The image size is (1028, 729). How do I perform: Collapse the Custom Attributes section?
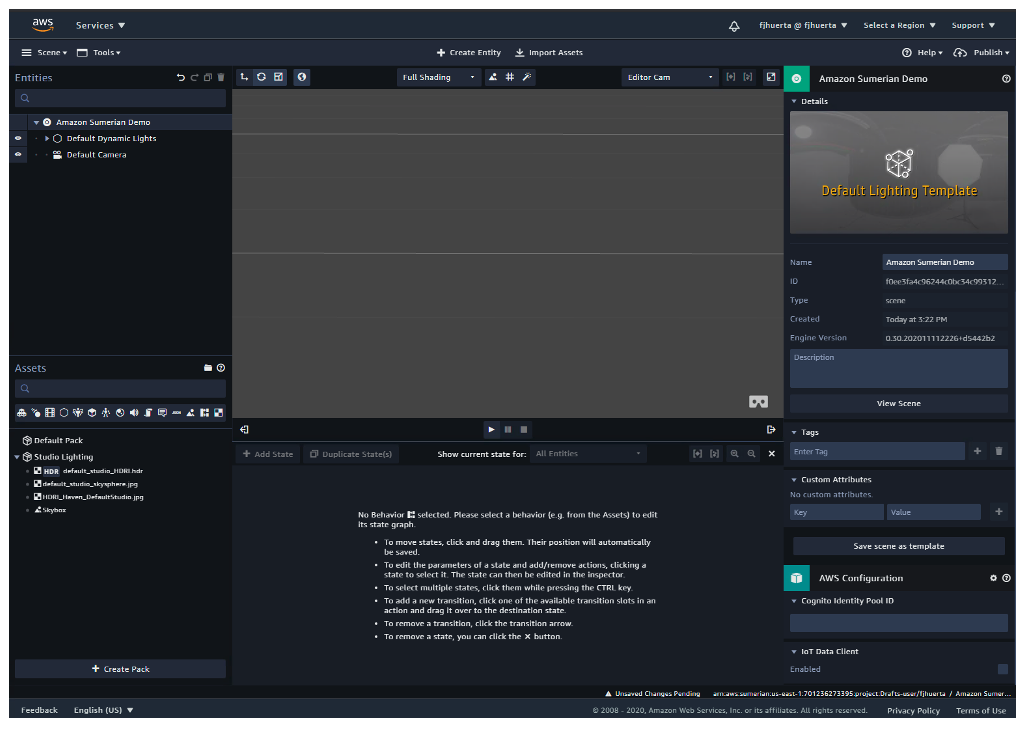coord(794,480)
